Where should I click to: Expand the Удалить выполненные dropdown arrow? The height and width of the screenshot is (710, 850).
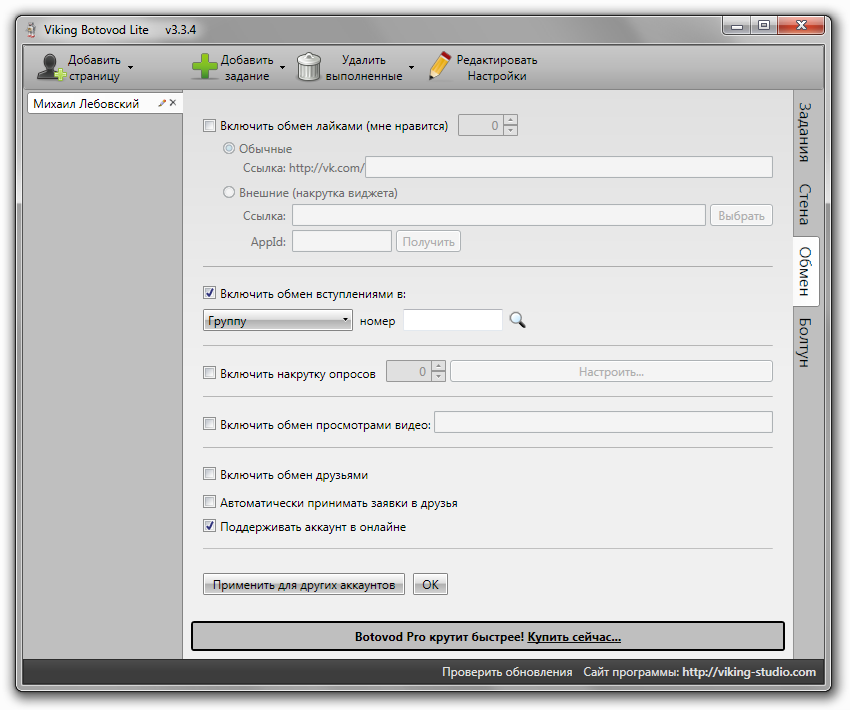(x=411, y=68)
